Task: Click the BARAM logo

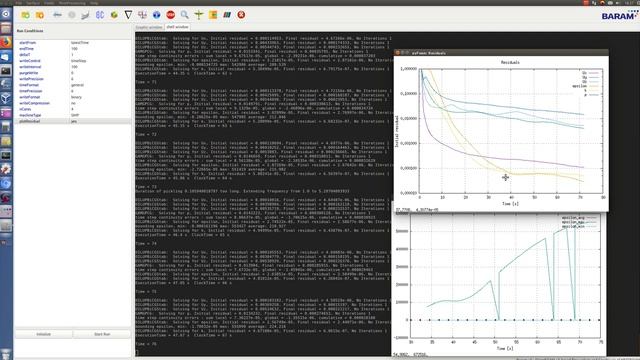Action: coord(619,16)
